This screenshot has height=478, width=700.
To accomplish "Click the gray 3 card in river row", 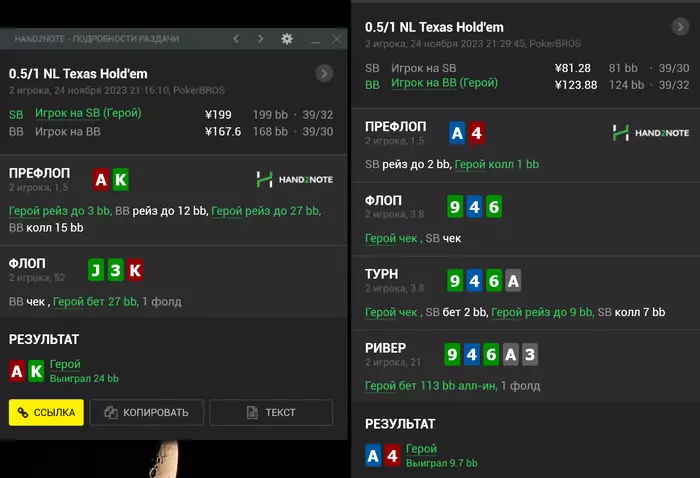I will coord(530,354).
